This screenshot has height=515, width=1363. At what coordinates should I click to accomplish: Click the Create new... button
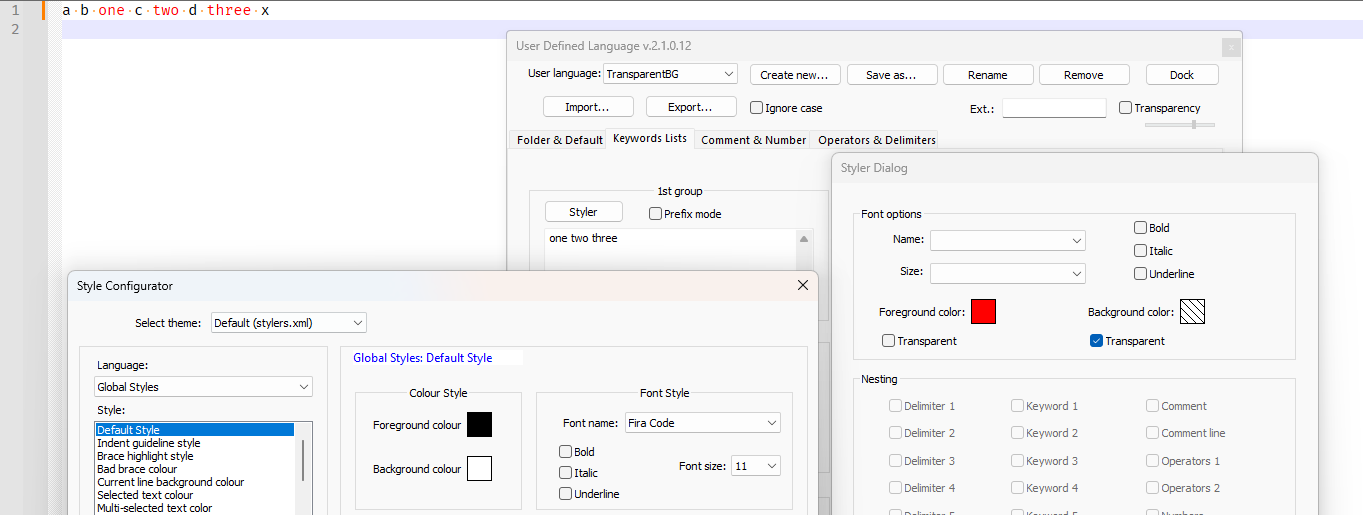[794, 75]
